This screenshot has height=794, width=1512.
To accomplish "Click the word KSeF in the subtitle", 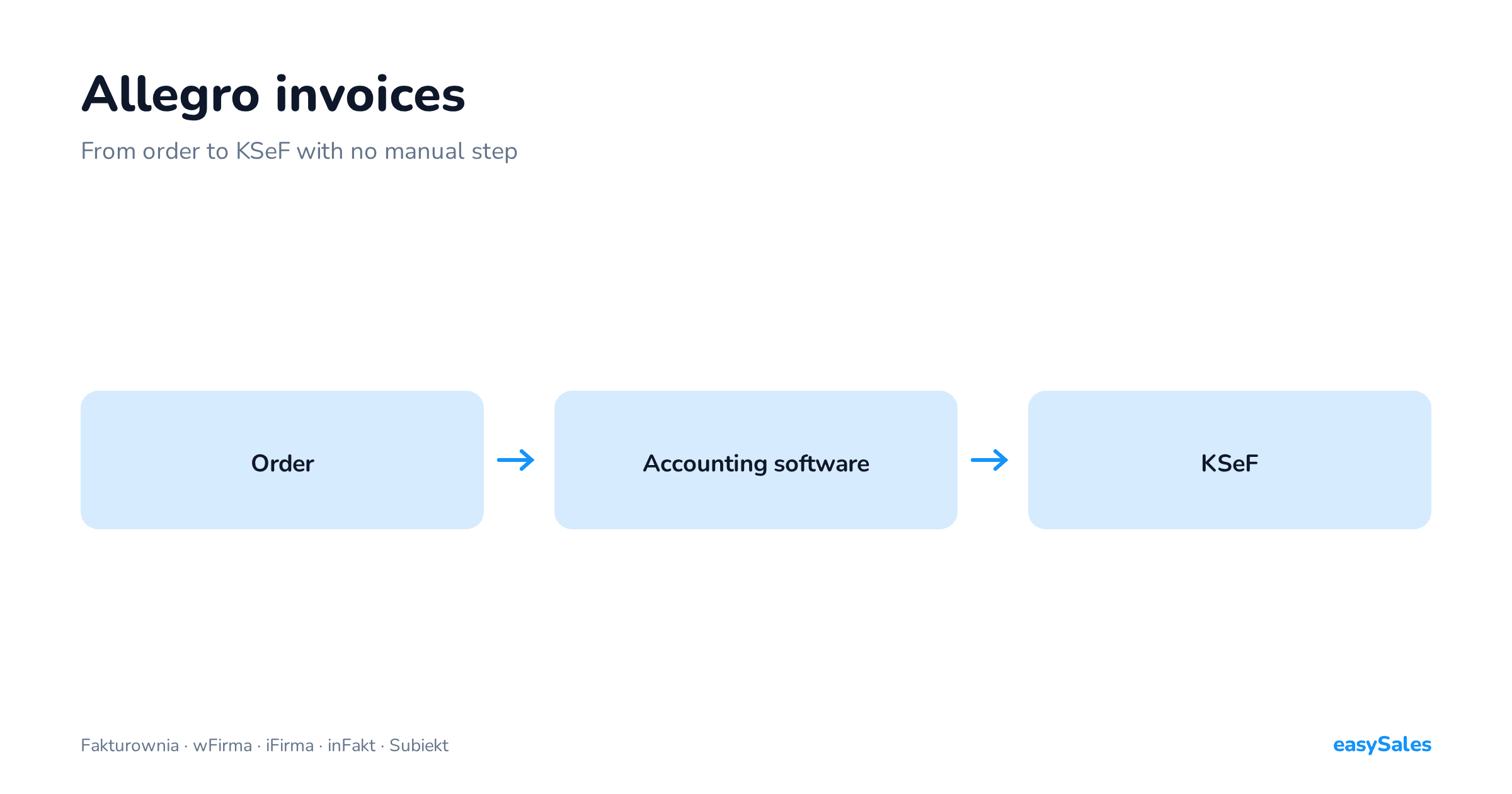I will pyautogui.click(x=263, y=151).
